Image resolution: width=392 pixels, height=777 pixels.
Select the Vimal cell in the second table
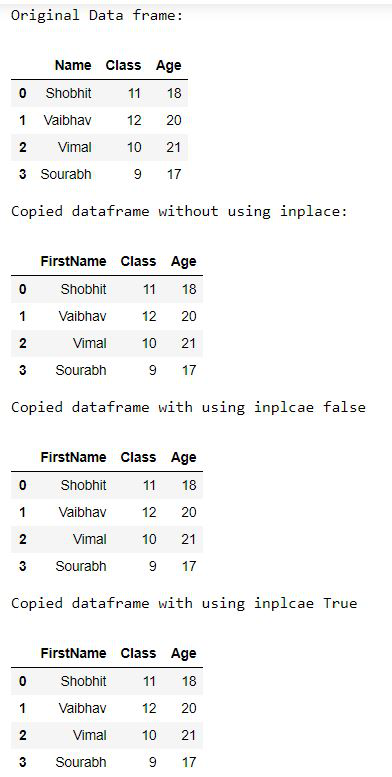89,343
